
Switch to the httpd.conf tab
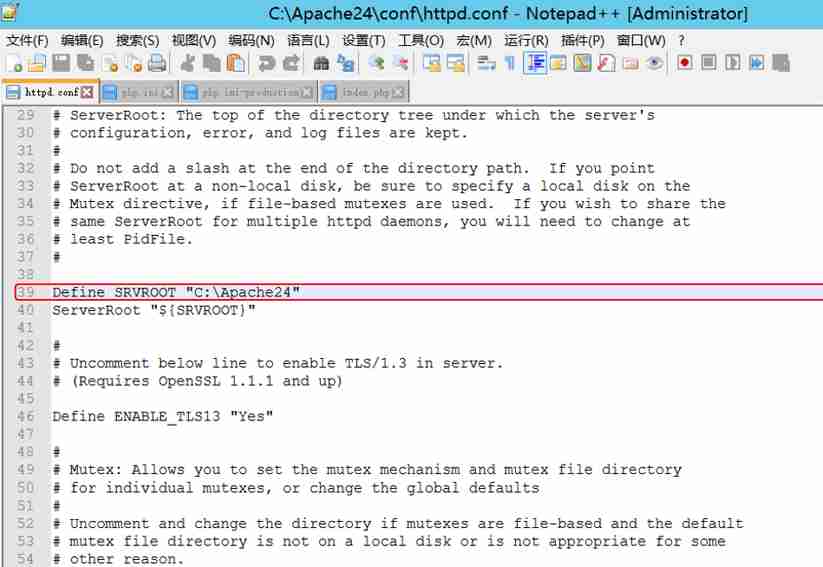tap(50, 92)
